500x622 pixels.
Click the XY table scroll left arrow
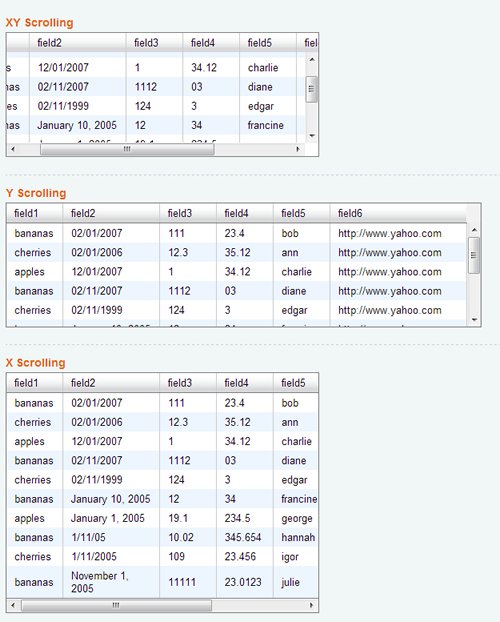tap(13, 149)
